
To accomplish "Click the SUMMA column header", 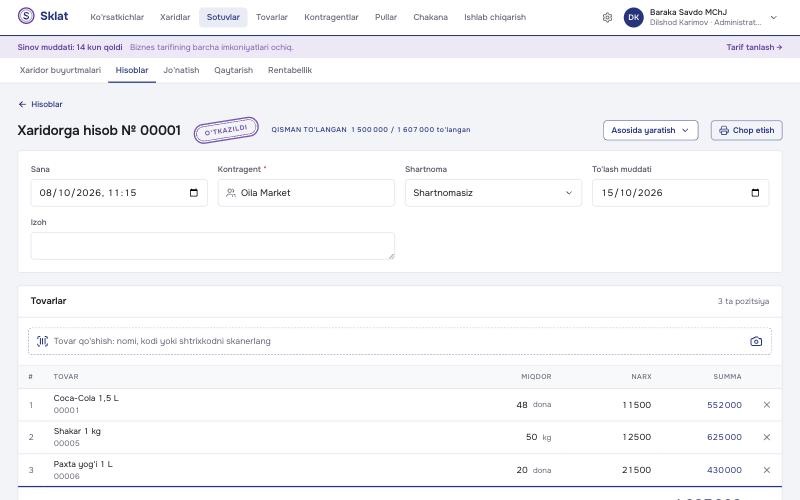I will (727, 377).
